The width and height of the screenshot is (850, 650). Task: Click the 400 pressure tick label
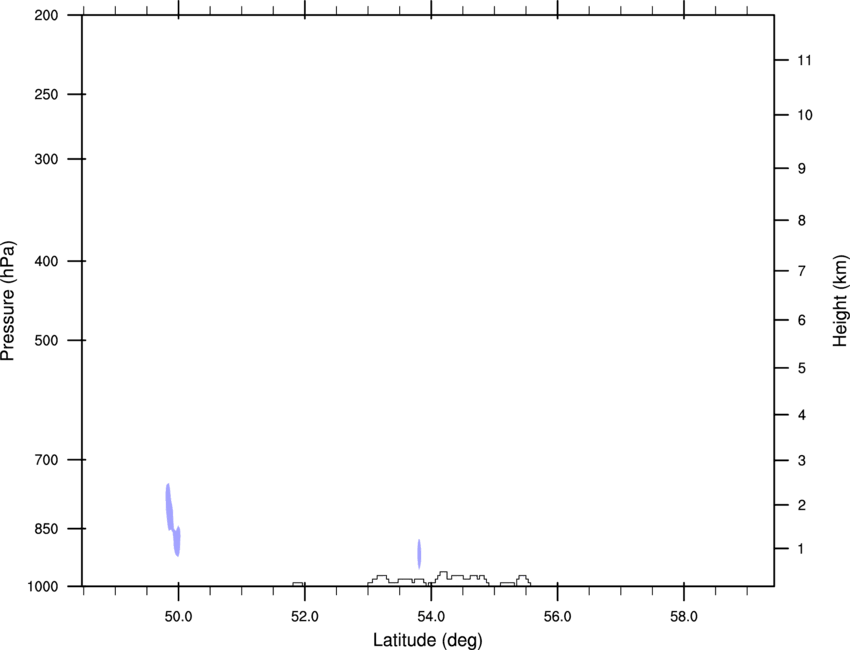[46, 261]
